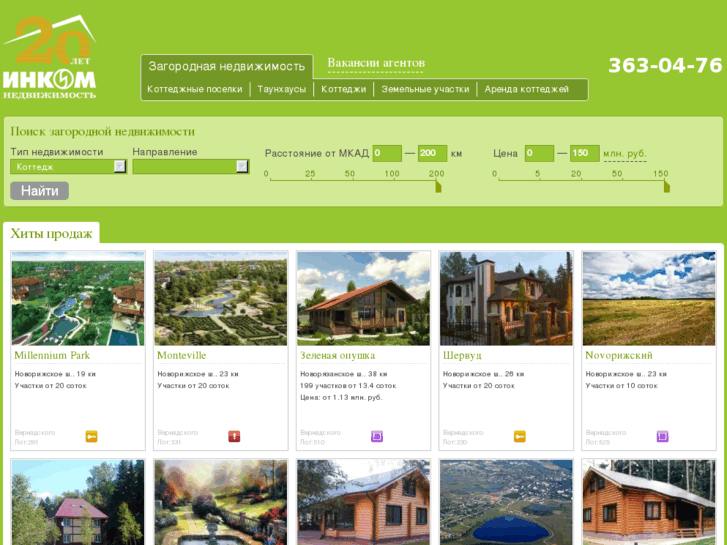
Task: Click the maximum МКАД distance field
Action: [432, 153]
